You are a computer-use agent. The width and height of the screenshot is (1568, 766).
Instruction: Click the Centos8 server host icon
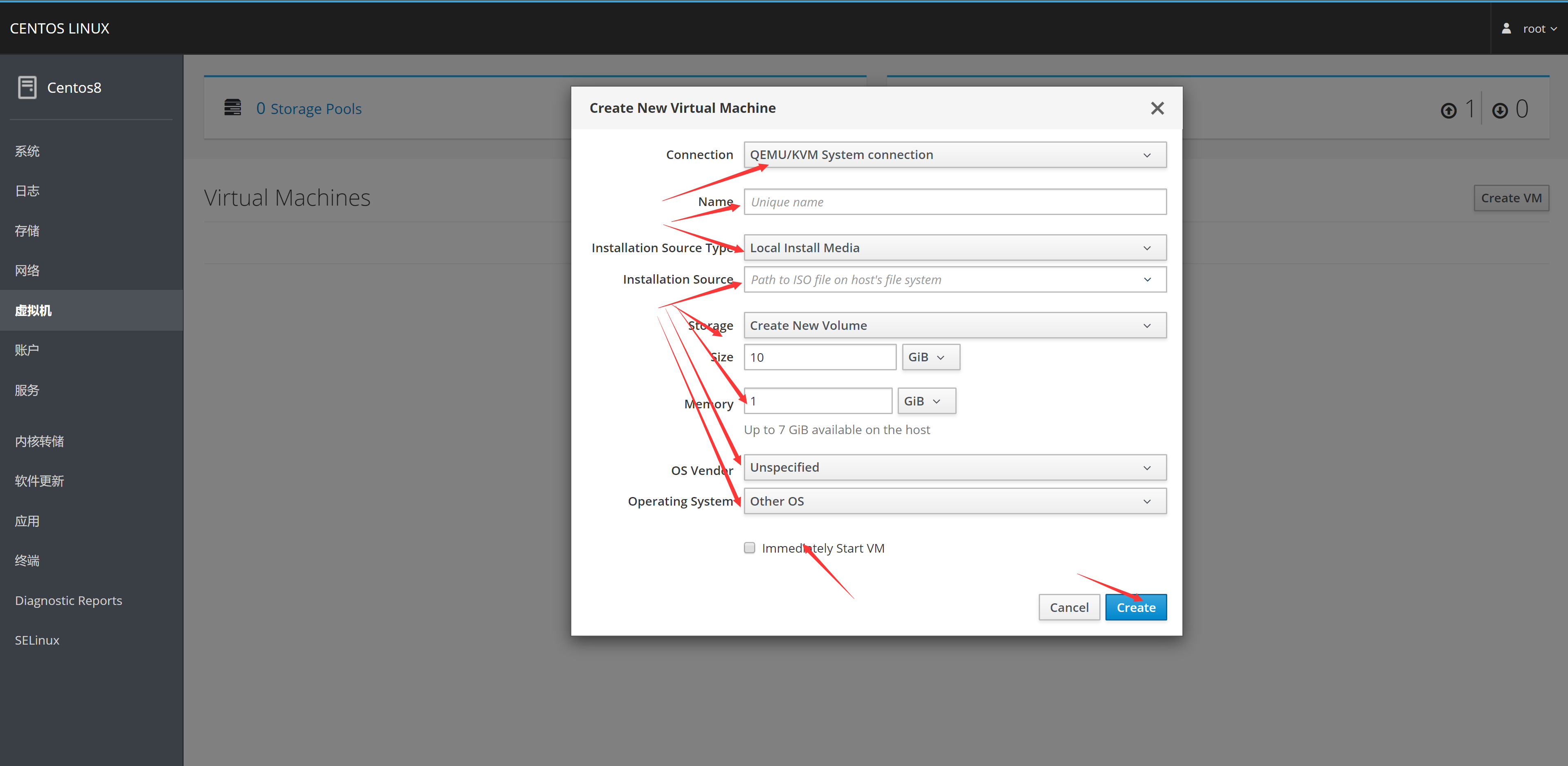point(27,87)
